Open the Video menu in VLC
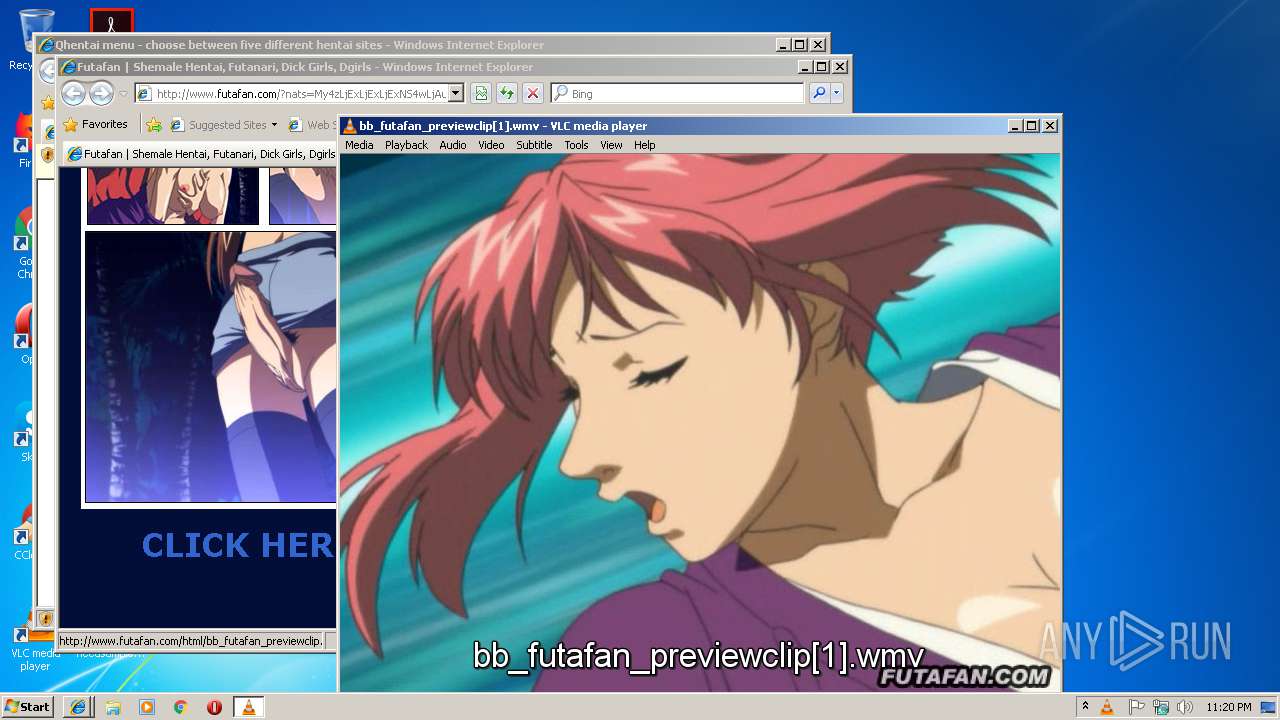This screenshot has height=720, width=1280. [x=491, y=145]
